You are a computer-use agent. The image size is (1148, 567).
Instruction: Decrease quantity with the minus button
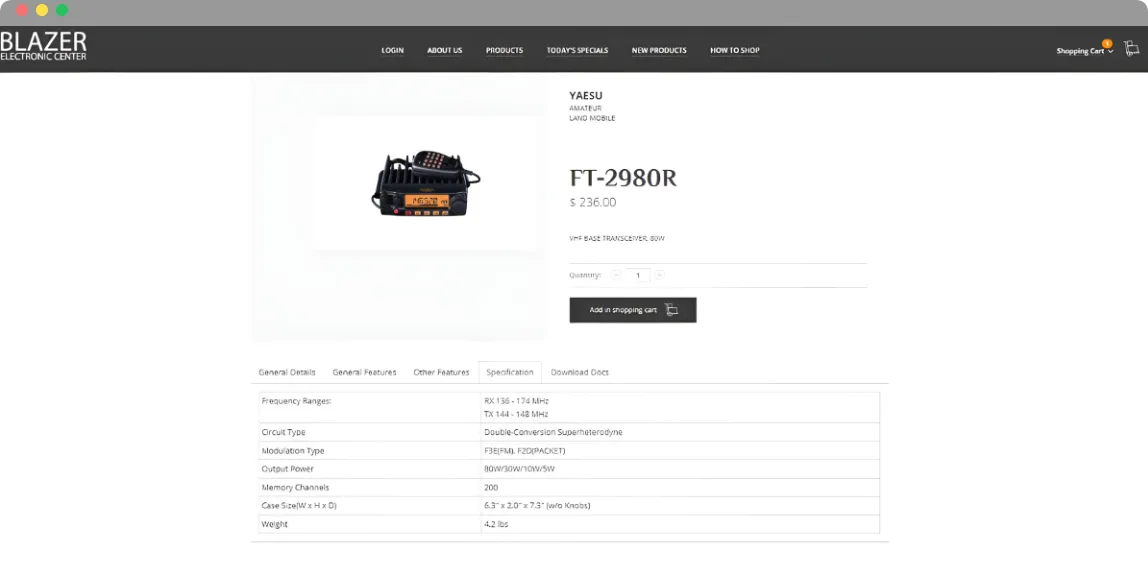coord(616,275)
